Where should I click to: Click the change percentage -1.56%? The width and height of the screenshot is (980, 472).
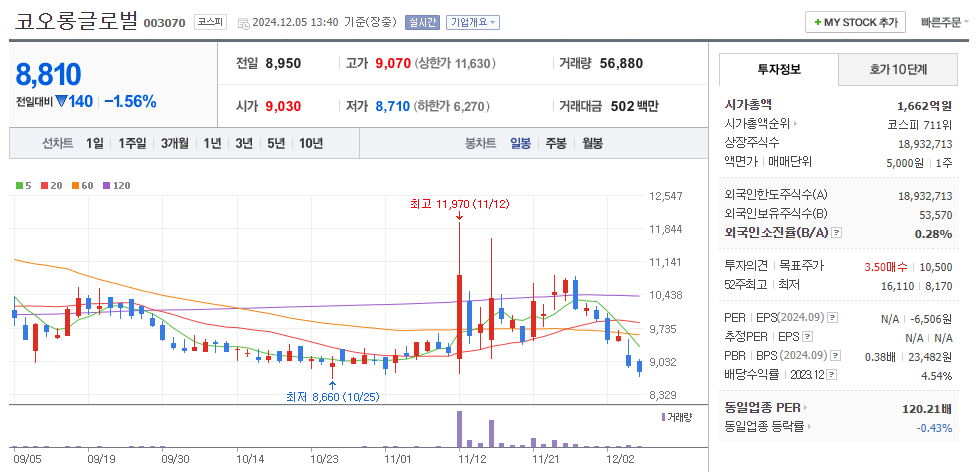point(130,101)
